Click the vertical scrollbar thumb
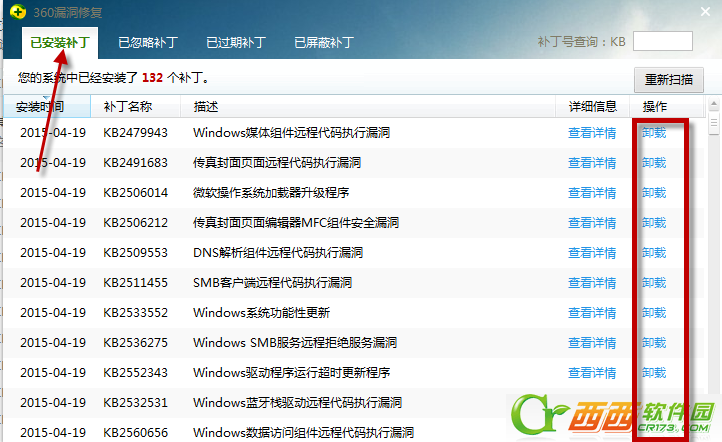The width and height of the screenshot is (722, 442). (x=714, y=122)
